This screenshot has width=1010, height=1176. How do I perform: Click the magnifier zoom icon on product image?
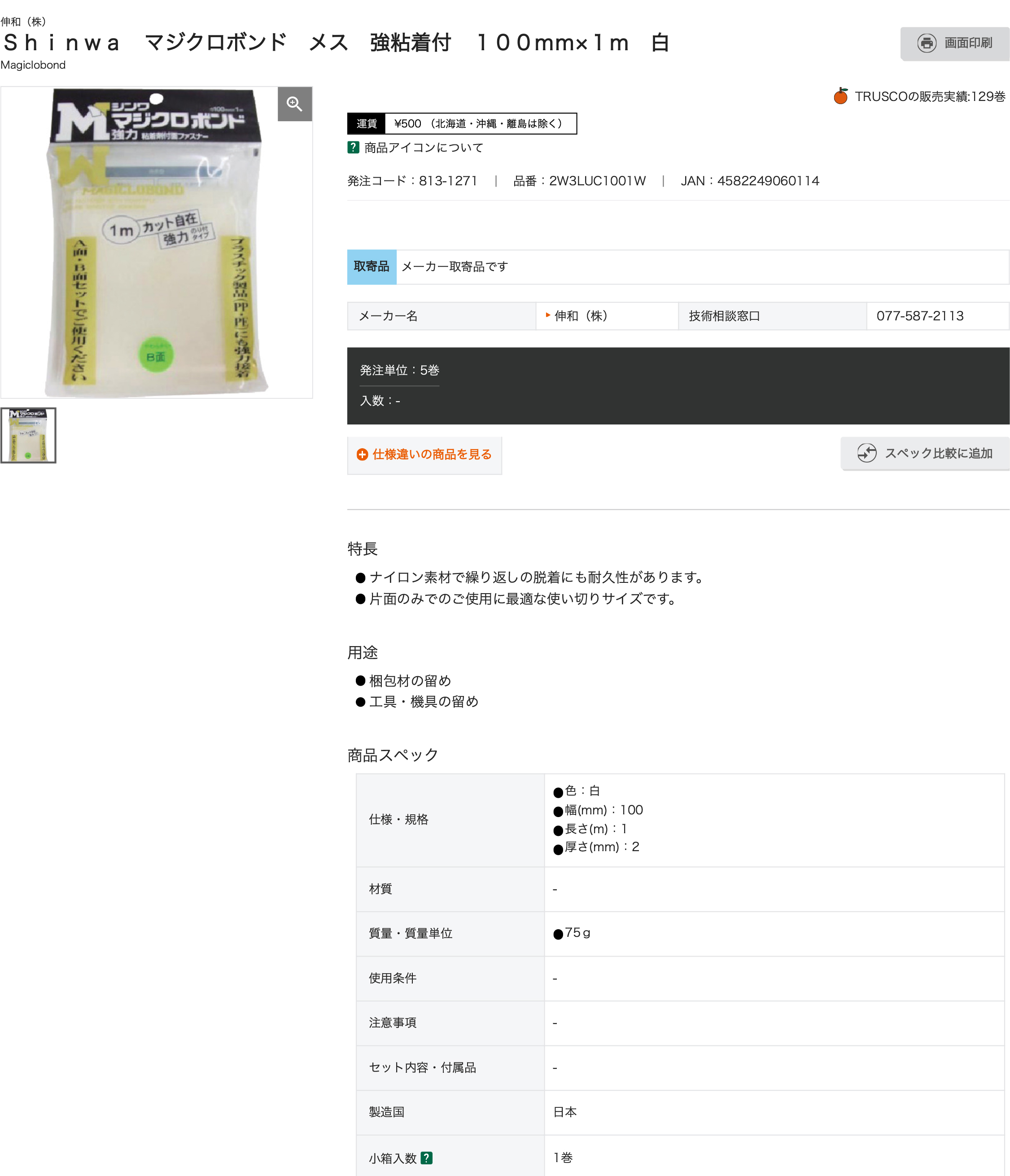(x=294, y=104)
